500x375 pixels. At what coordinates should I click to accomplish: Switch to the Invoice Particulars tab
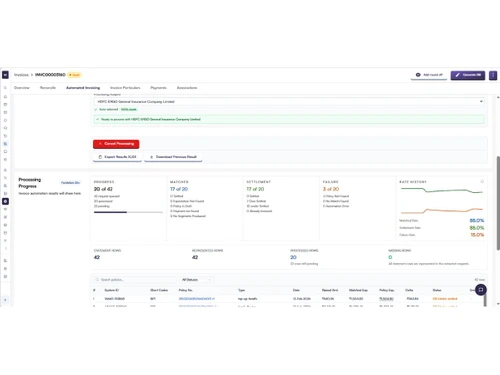[x=125, y=88]
